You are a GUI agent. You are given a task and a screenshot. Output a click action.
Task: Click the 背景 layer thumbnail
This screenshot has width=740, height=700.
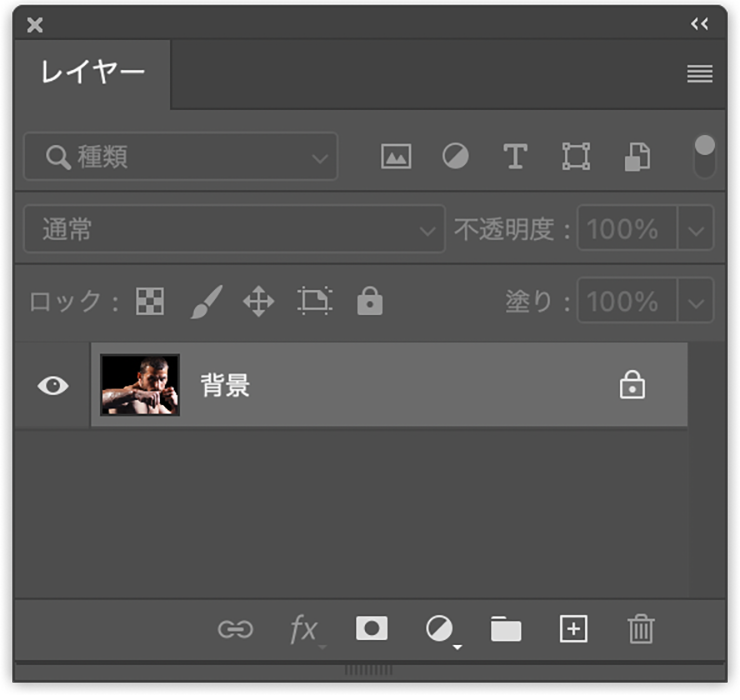coord(140,385)
